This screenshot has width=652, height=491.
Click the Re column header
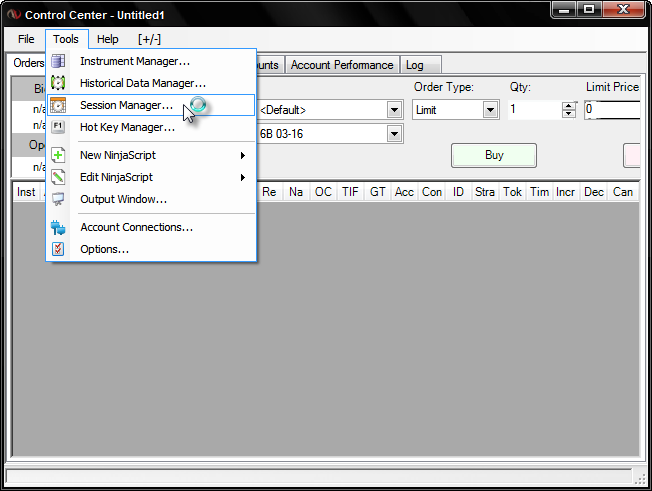[x=269, y=192]
